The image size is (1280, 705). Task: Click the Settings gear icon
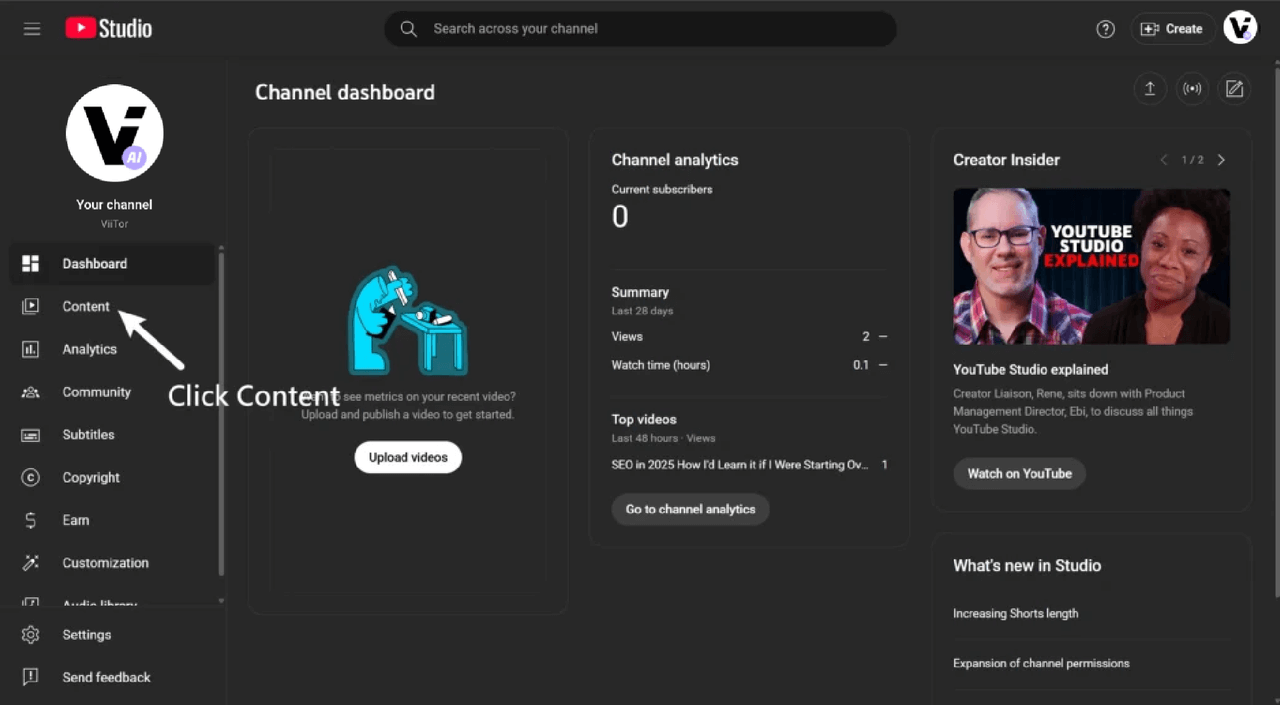click(31, 635)
